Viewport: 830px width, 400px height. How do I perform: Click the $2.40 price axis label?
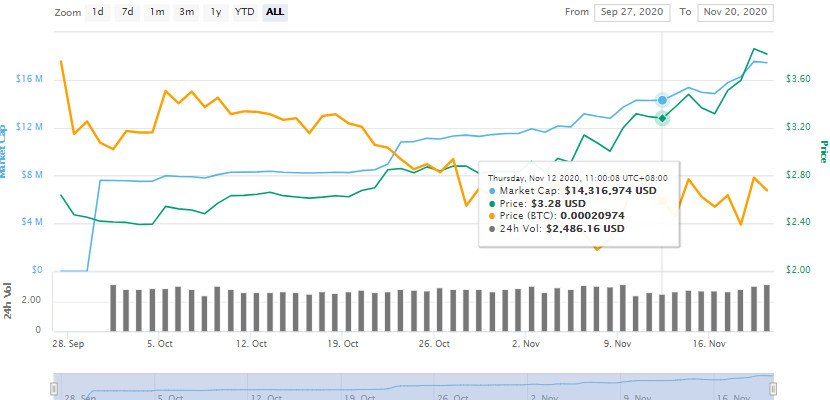click(798, 222)
